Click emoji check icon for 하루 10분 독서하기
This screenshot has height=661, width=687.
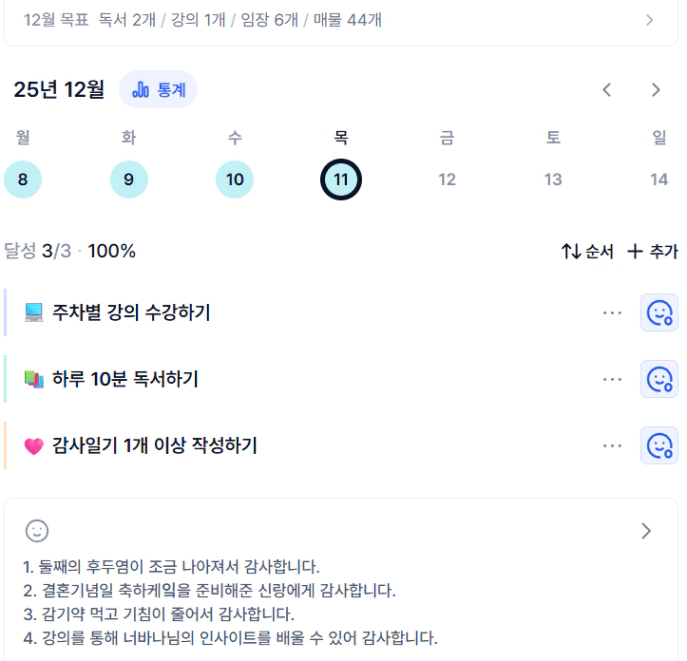(659, 379)
